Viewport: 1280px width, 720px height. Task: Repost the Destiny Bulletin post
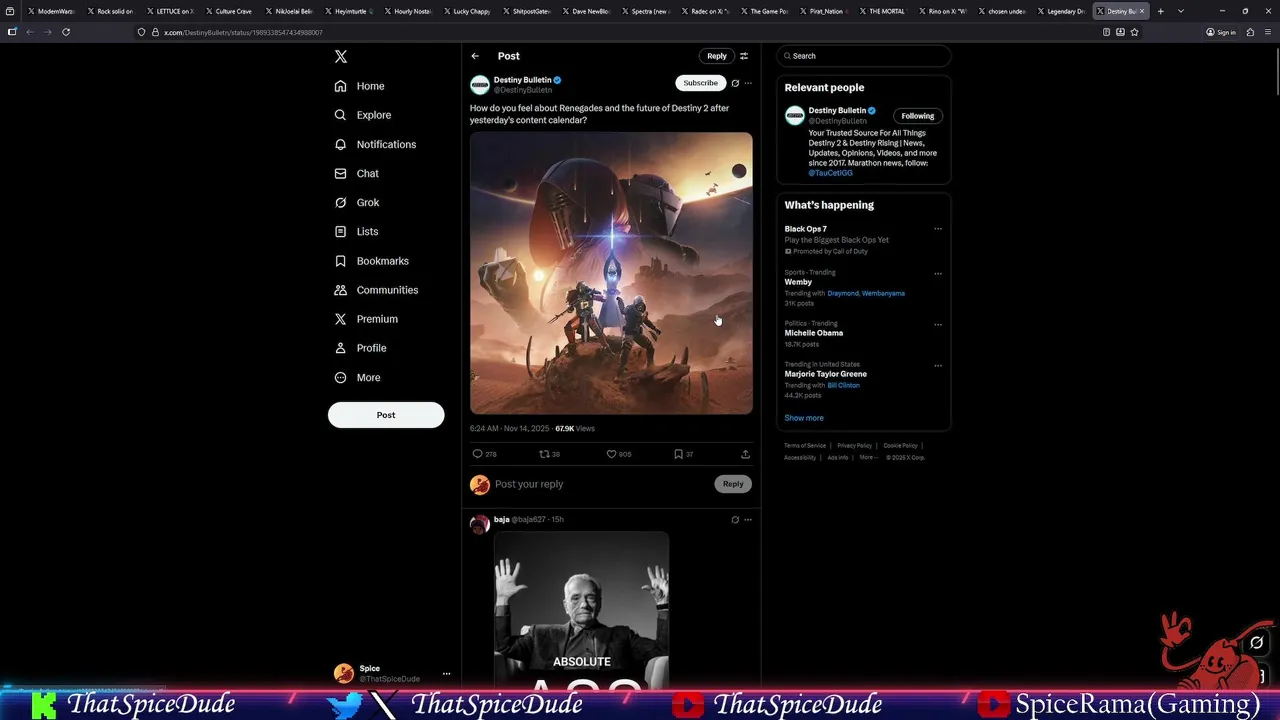click(x=550, y=454)
